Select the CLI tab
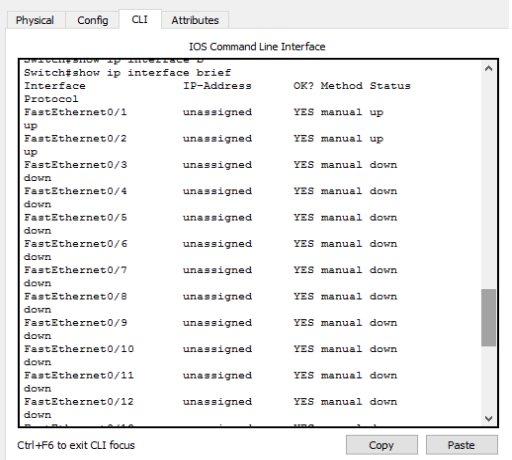Viewport: 512px width, 460px height. coord(140,19)
